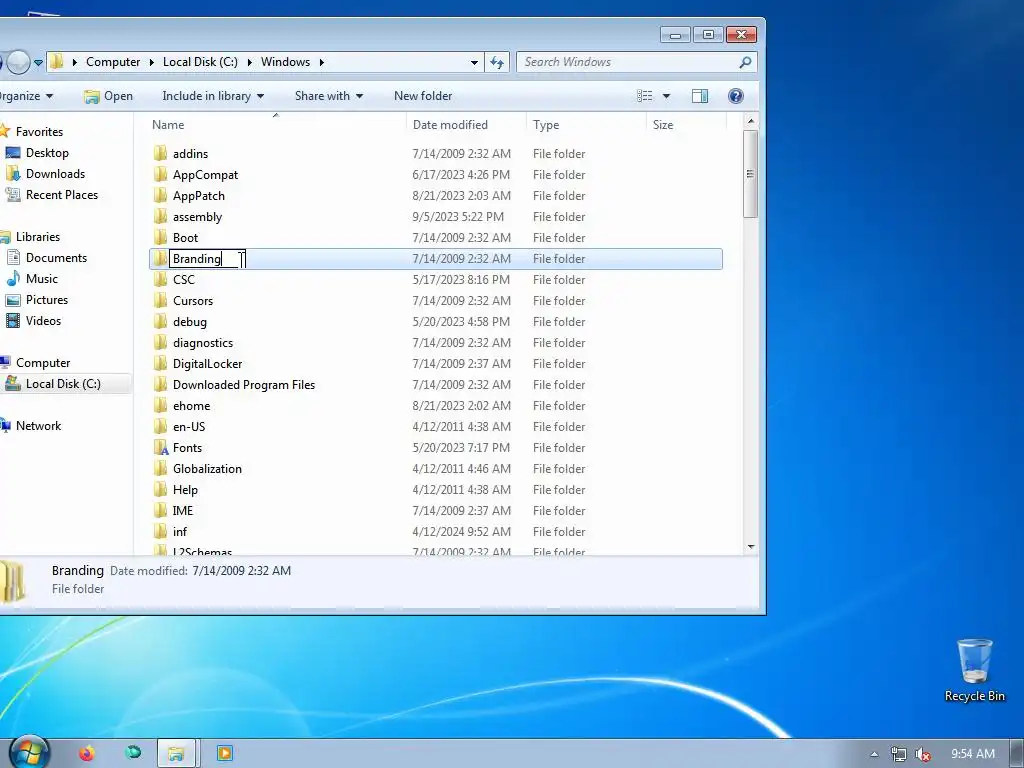Screen dimensions: 1024x768
Task: Click Local Disk (C:) in breadcrumb
Action: [200, 62]
